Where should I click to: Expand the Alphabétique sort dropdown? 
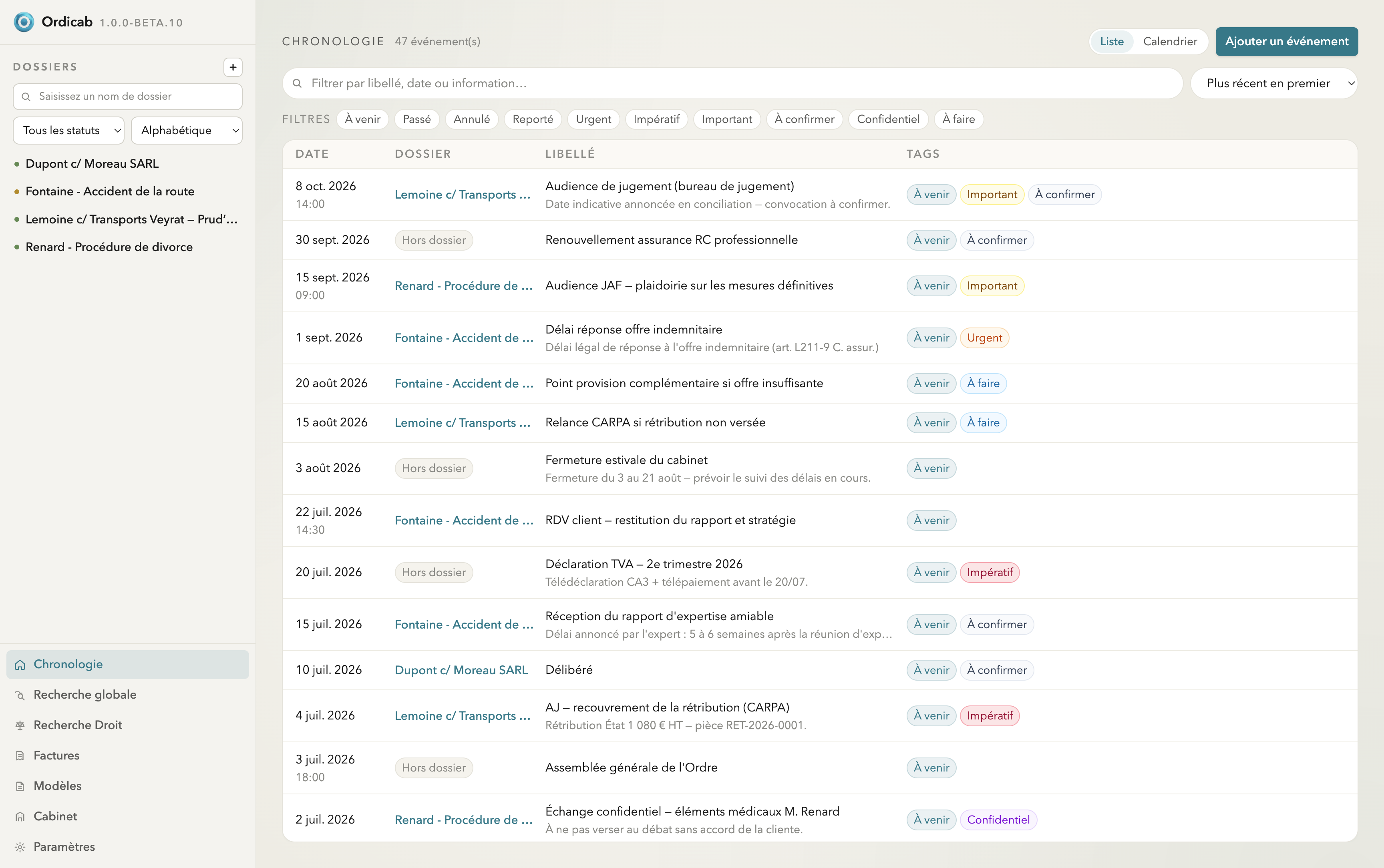click(187, 130)
